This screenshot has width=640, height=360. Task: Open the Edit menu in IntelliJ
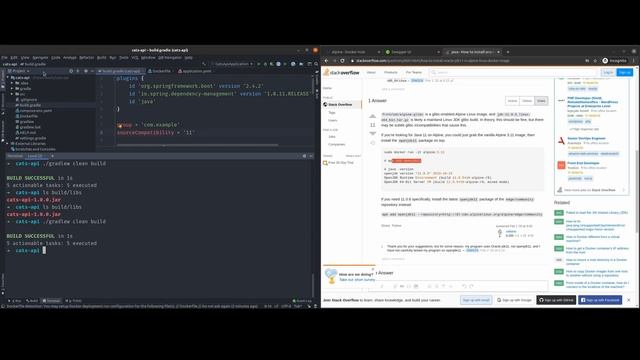point(14,58)
